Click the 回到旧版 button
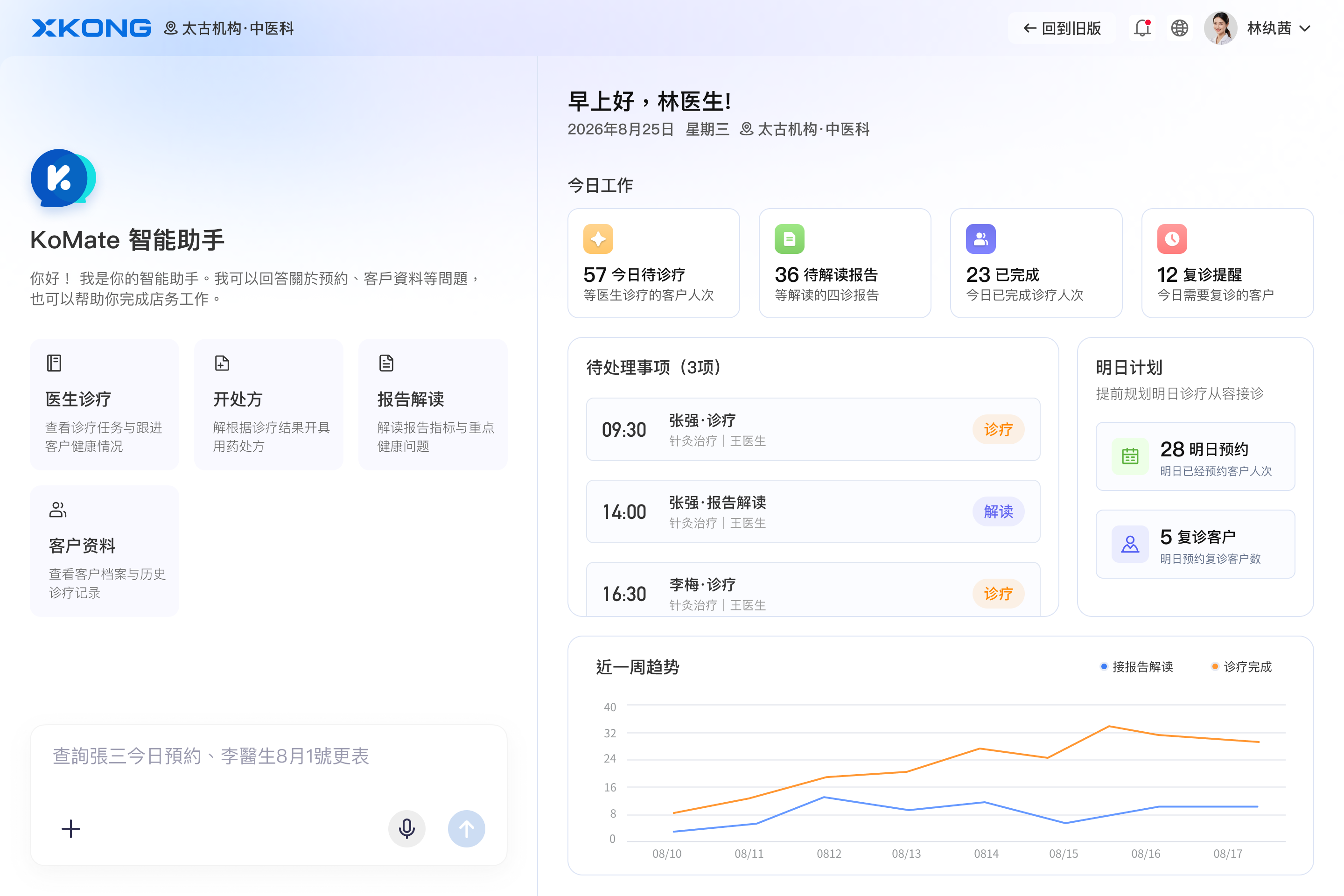This screenshot has height=896, width=1344. click(x=1062, y=28)
